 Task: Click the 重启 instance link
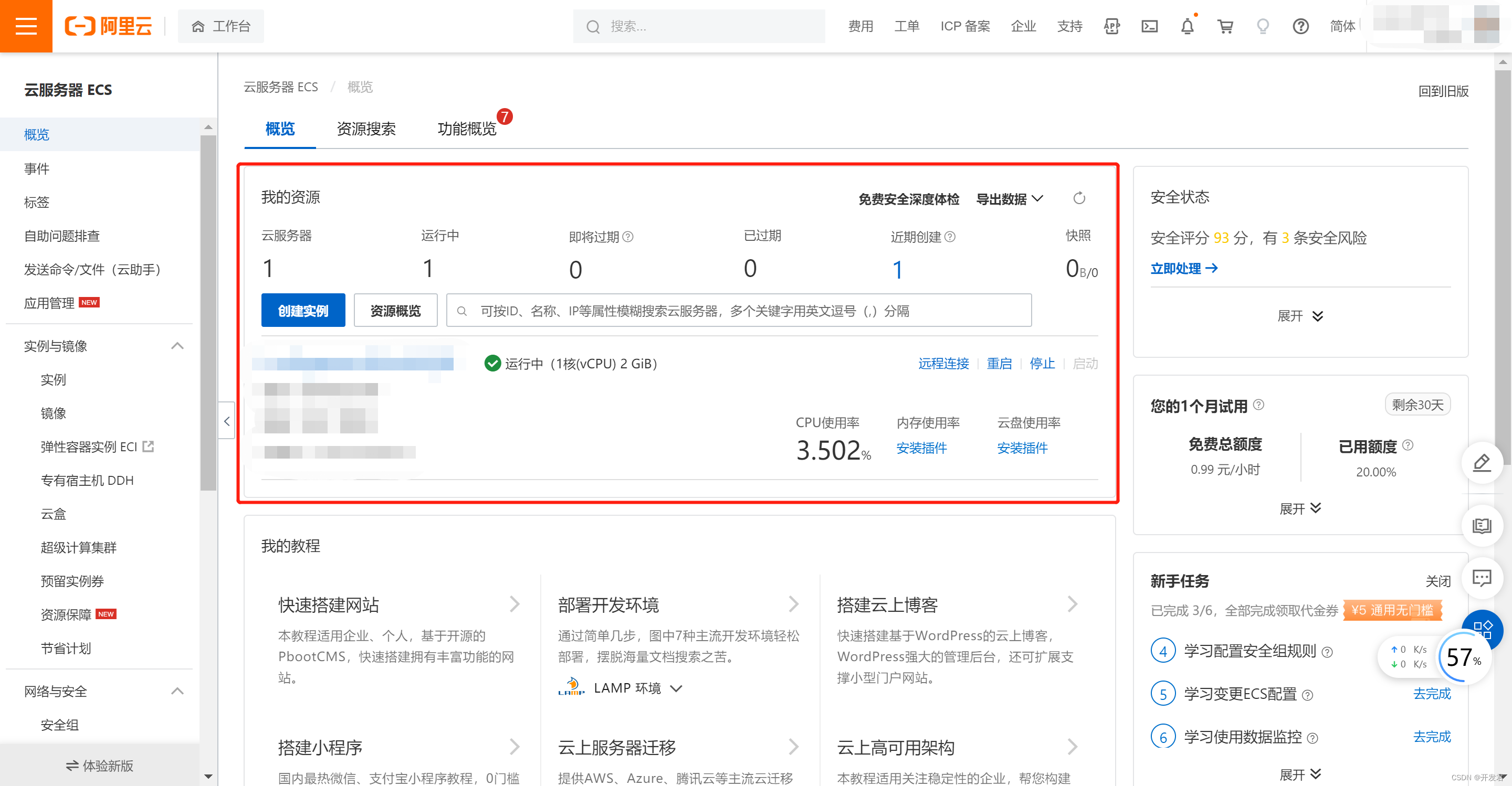[999, 364]
